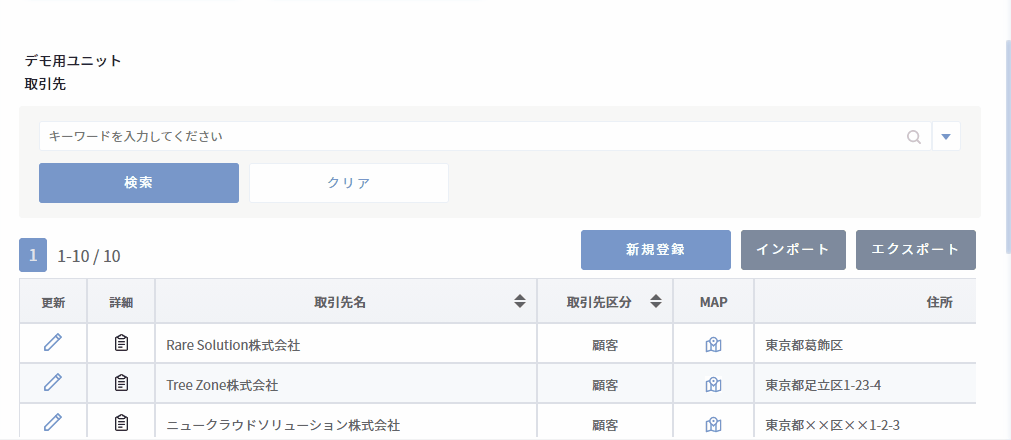
Task: Click the デモ用ユニット heading
Action: click(73, 61)
